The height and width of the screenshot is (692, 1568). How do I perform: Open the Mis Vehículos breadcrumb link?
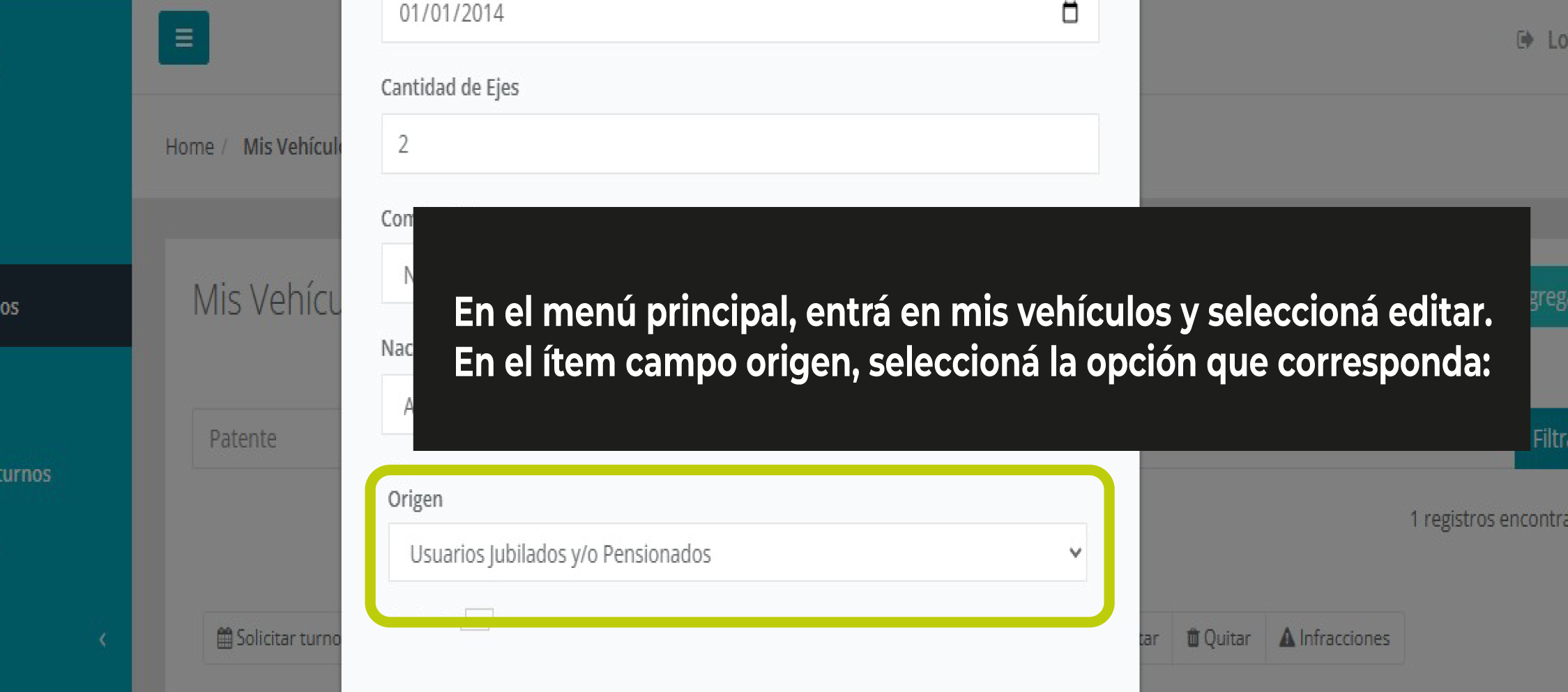click(291, 147)
